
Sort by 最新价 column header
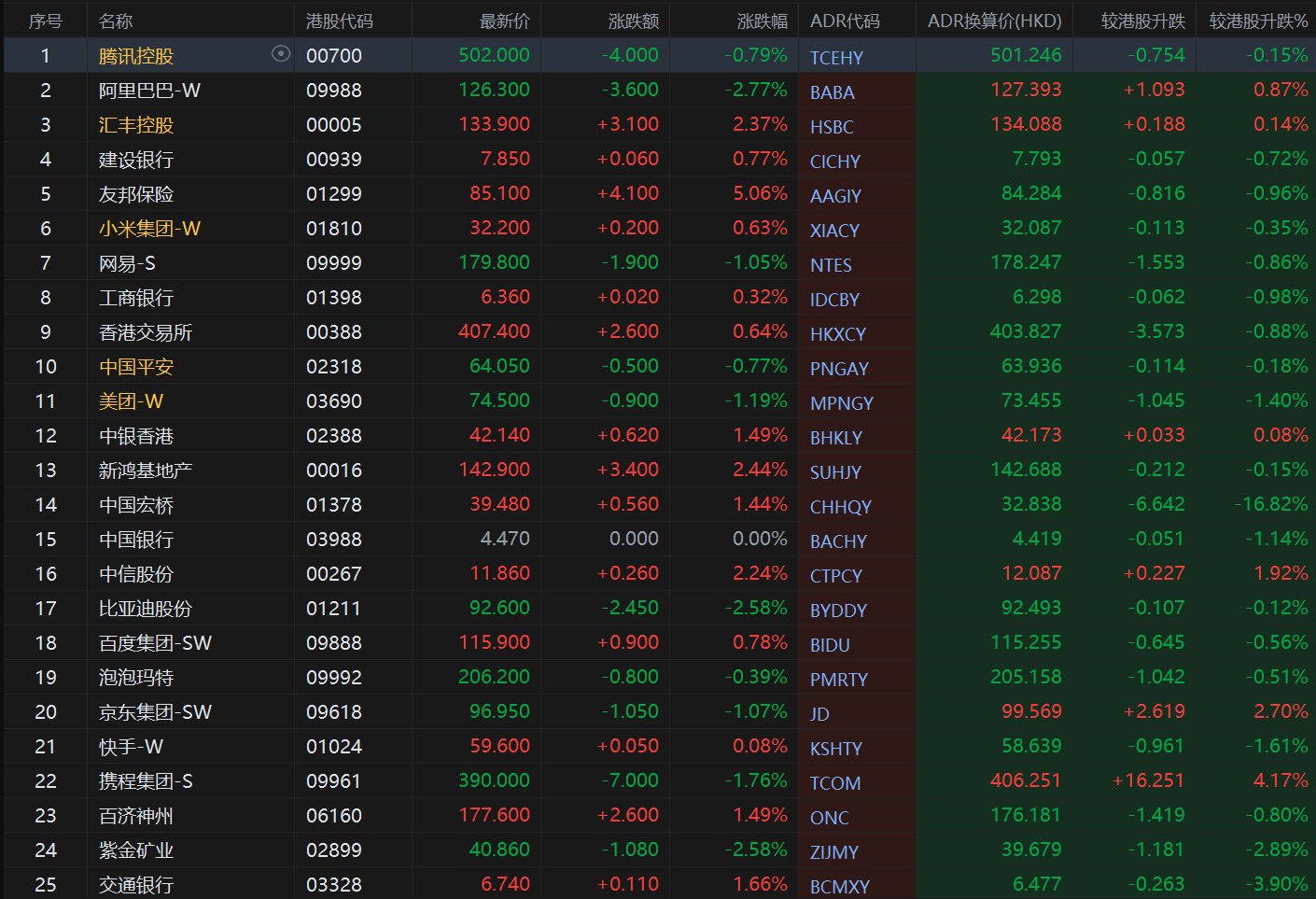(504, 21)
